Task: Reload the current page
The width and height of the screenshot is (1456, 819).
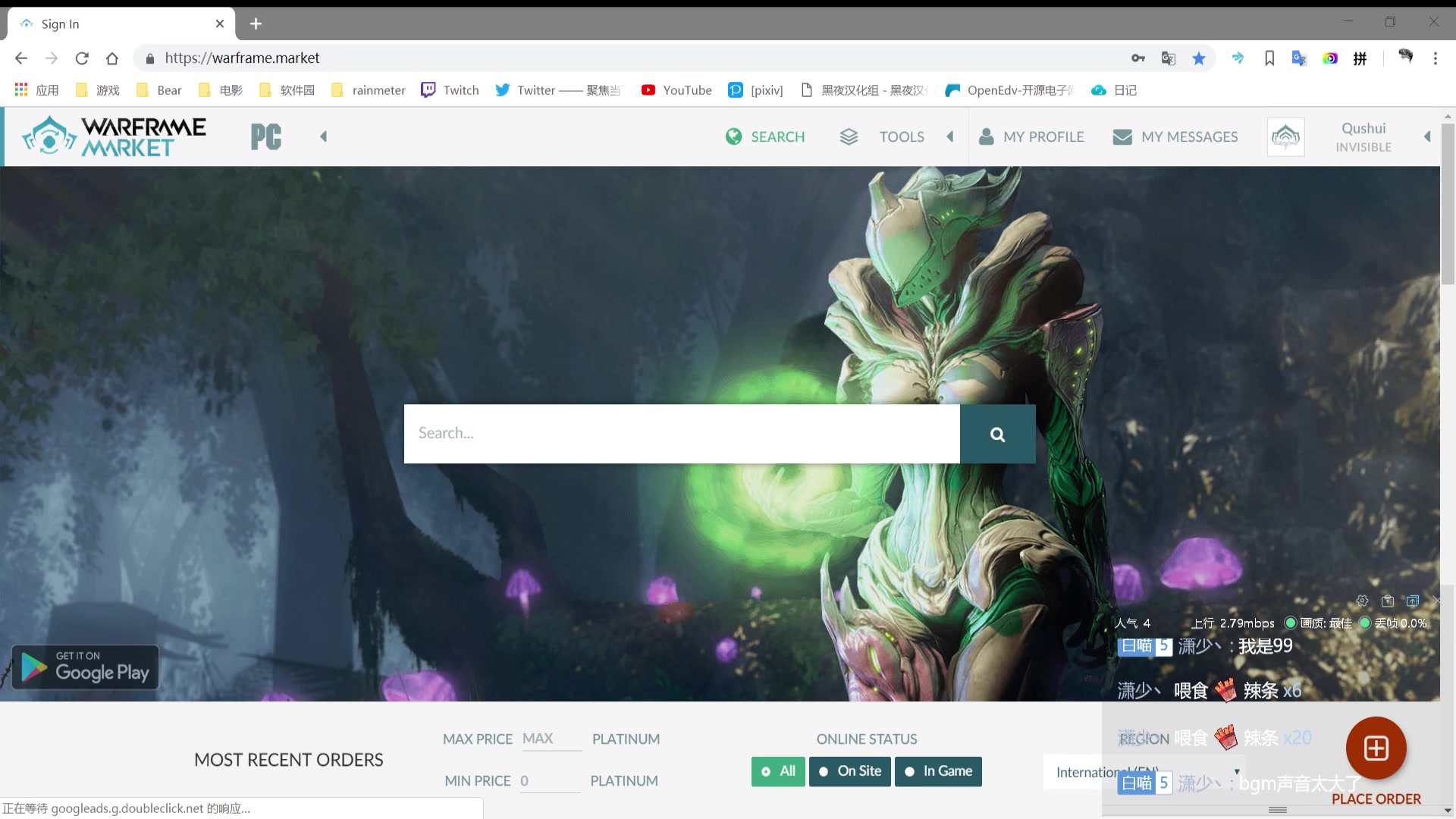Action: tap(82, 58)
